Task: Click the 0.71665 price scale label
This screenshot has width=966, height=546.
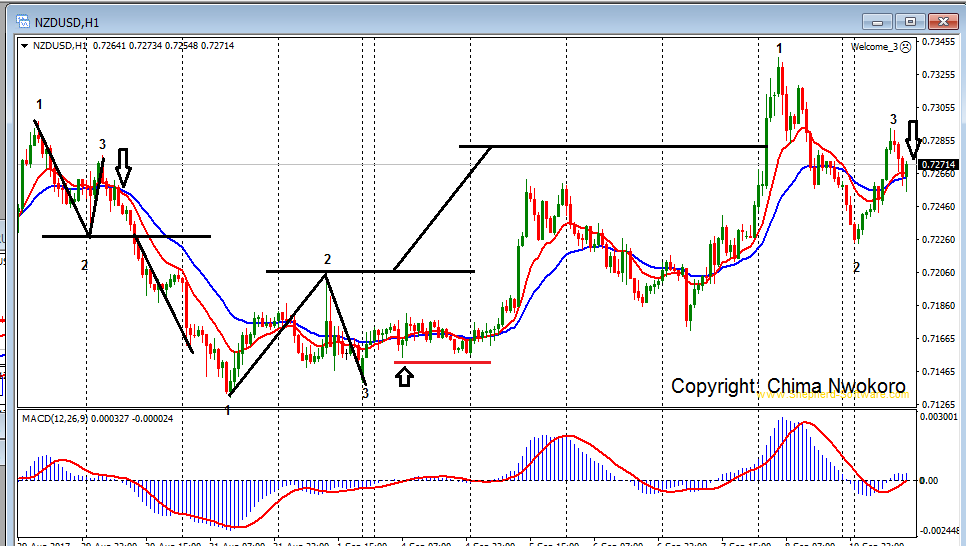Action: pyautogui.click(x=938, y=338)
